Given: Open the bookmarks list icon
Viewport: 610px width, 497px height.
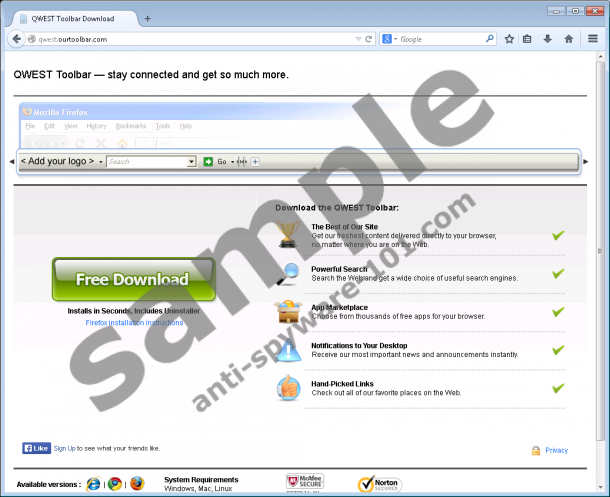Looking at the screenshot, I should (x=528, y=39).
